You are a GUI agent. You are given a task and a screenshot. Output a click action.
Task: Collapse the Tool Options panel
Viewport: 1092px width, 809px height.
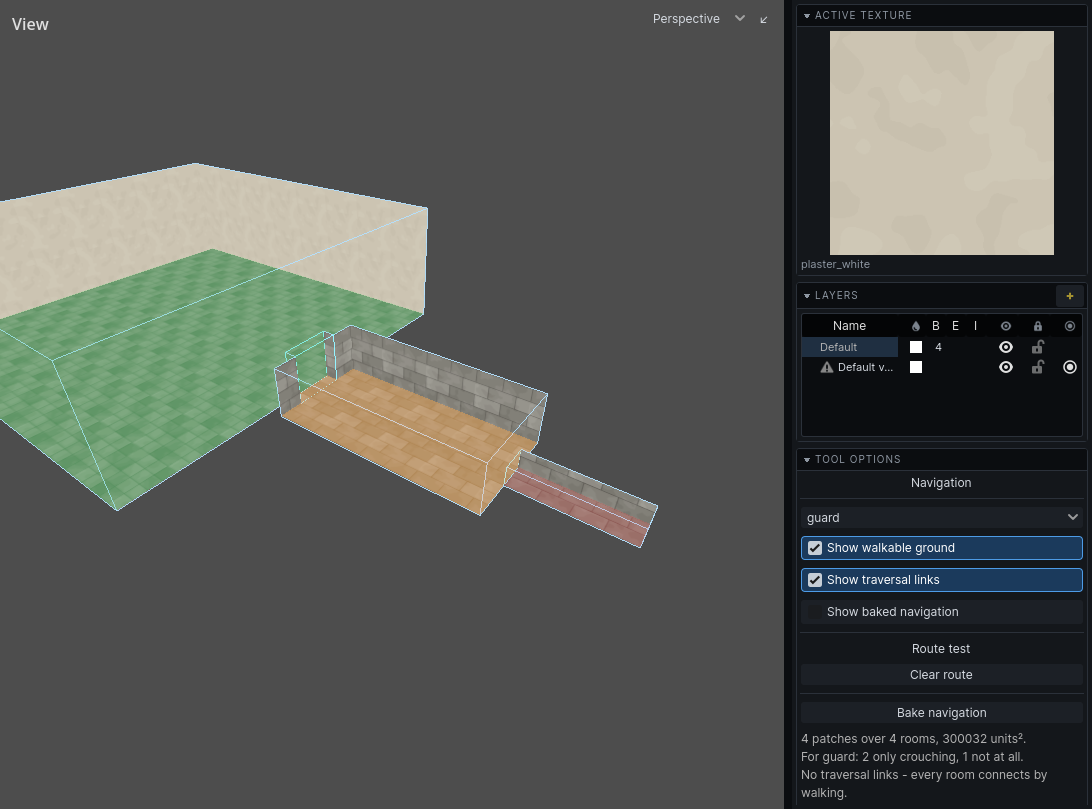click(x=807, y=460)
